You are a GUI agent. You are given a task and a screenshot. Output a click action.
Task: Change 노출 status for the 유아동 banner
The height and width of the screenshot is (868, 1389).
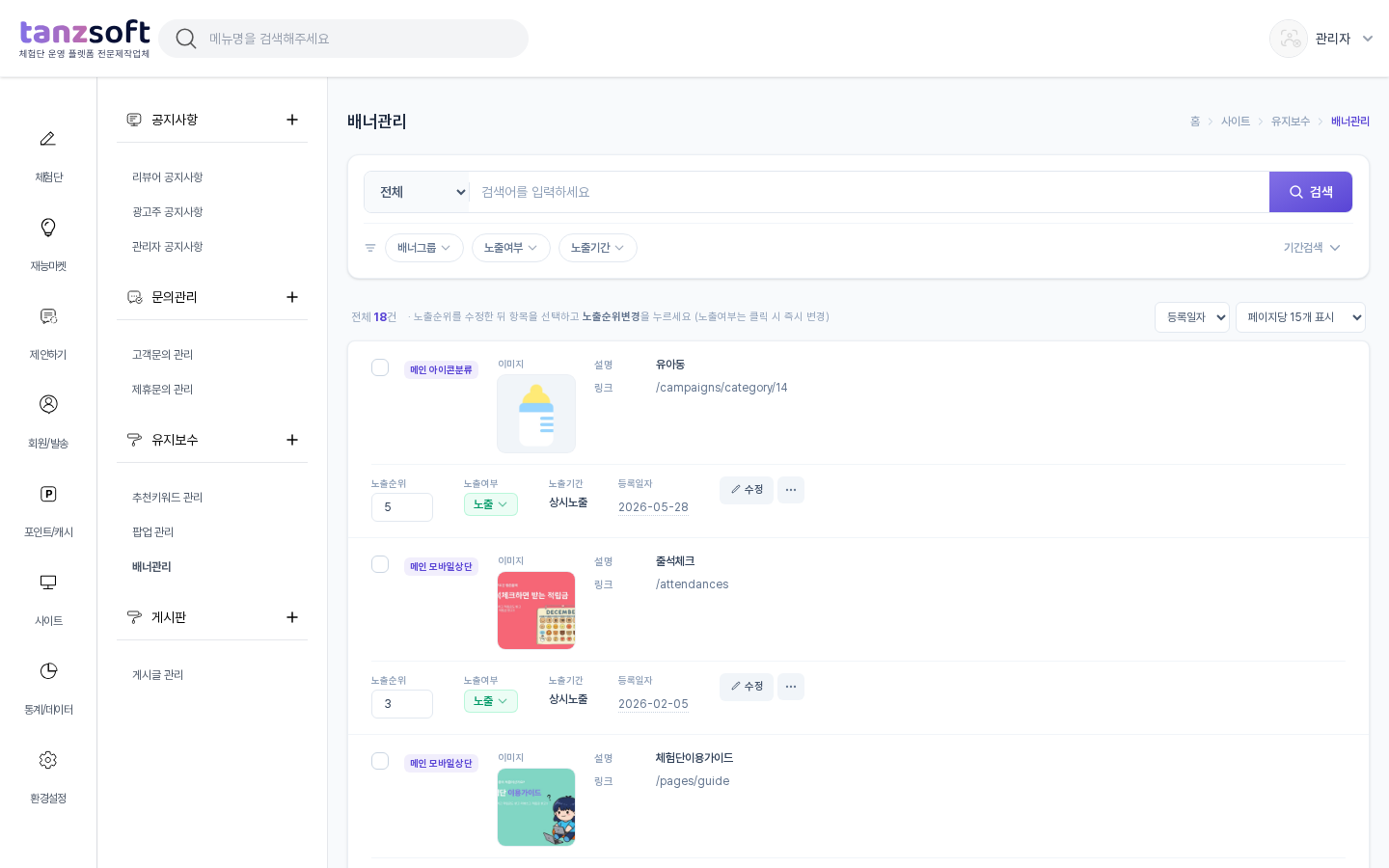(x=491, y=504)
